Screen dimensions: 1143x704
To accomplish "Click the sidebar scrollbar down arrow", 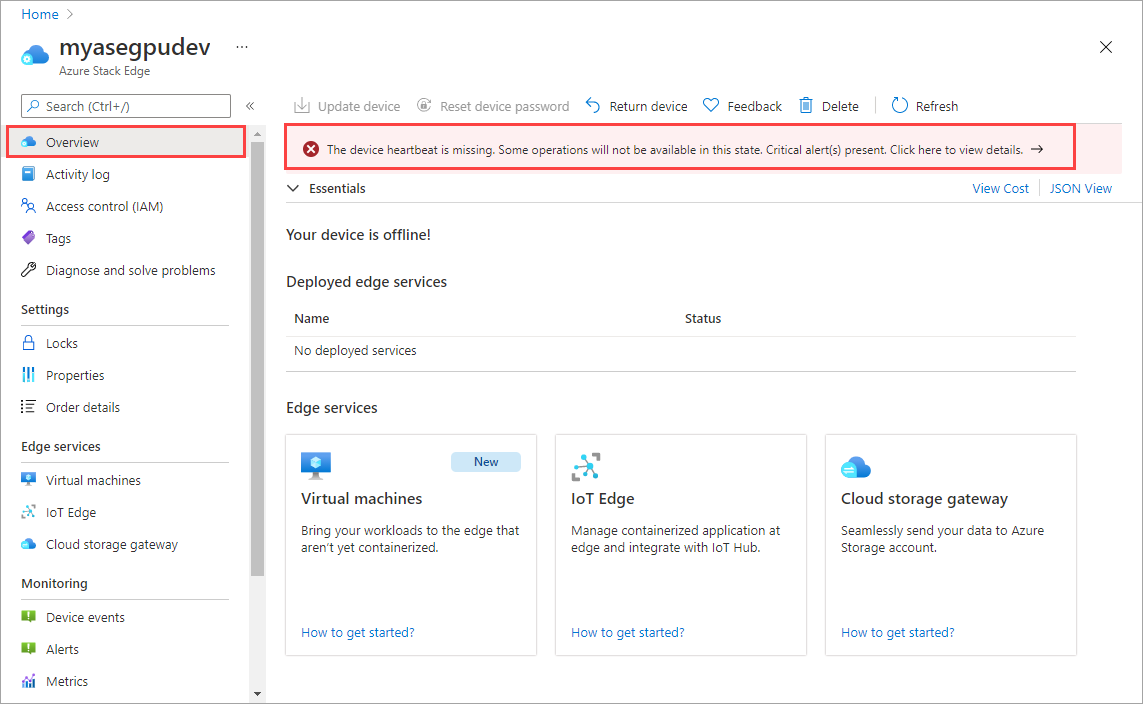I will point(257,694).
